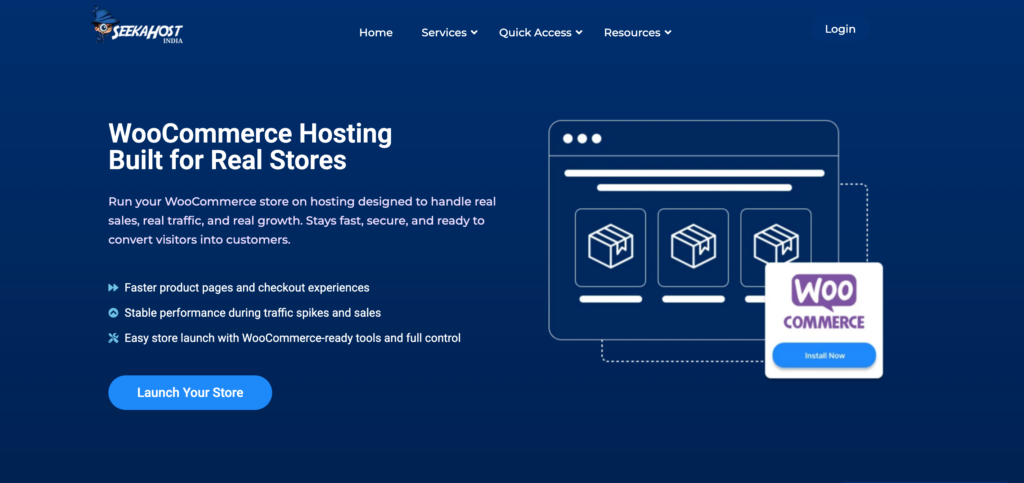1024x483 pixels.
Task: Click the text Stable performance during traffic spikes and sales
Action: pos(253,313)
